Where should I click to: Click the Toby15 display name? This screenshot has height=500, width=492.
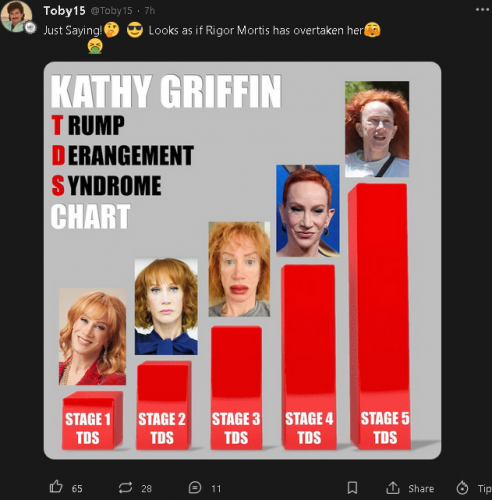[64, 11]
